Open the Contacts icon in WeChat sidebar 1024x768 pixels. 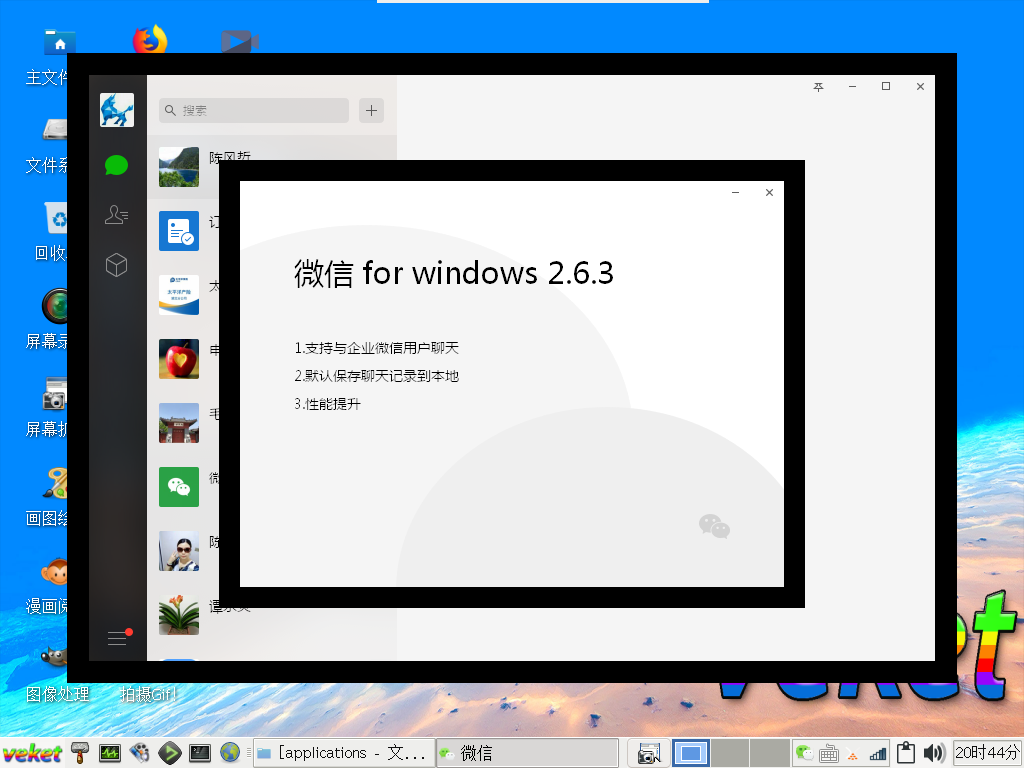pos(117,214)
